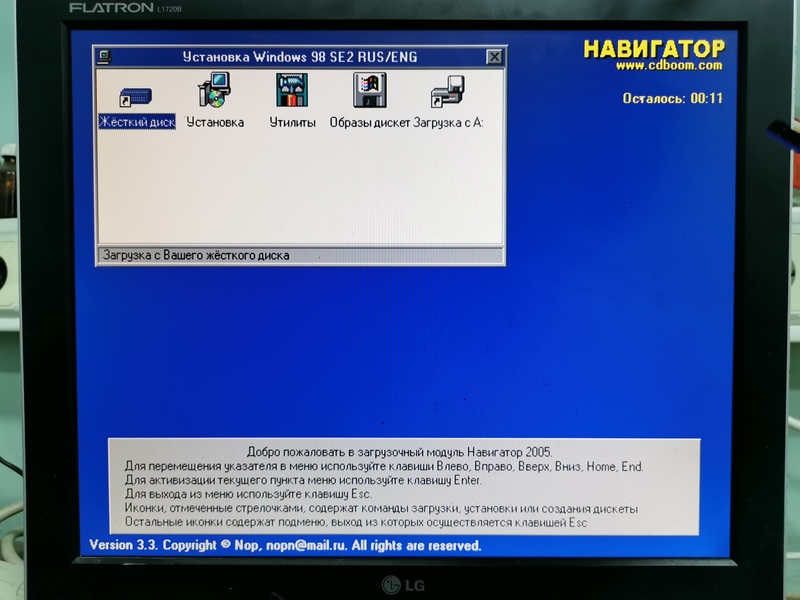Click the help line starting with Иконки, отмеченные стрелочками
800x600 pixels.
pyautogui.click(x=381, y=508)
